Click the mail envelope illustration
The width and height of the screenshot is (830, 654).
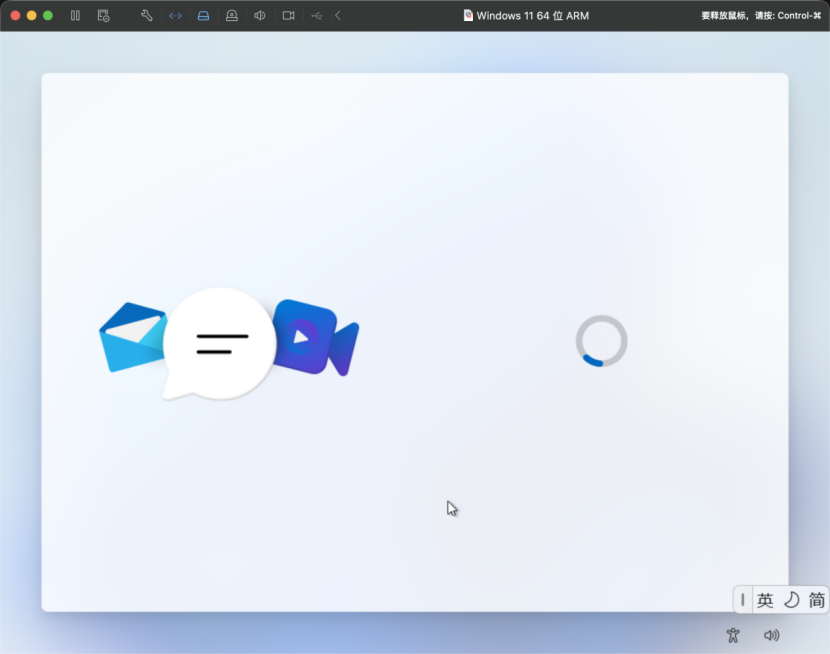132,337
